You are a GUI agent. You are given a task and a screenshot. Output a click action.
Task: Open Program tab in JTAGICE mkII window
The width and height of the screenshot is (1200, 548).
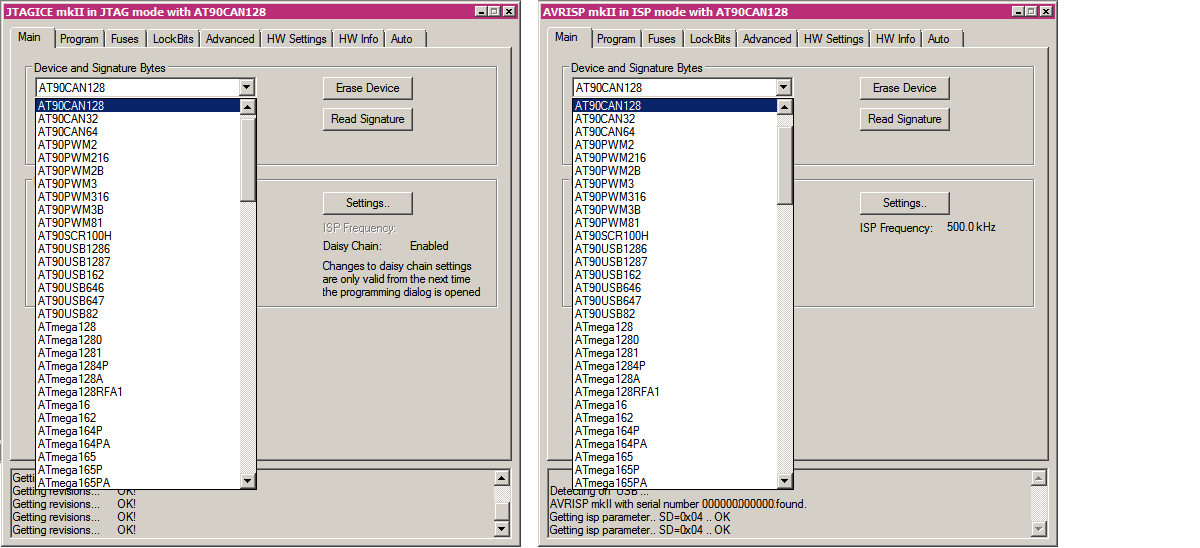coord(78,39)
